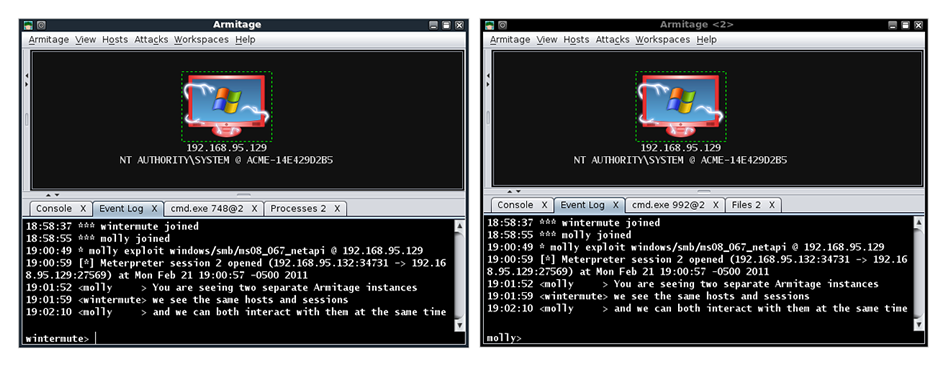946x365 pixels.
Task: Open Help menu in Armitage <2> window
Action: [706, 39]
